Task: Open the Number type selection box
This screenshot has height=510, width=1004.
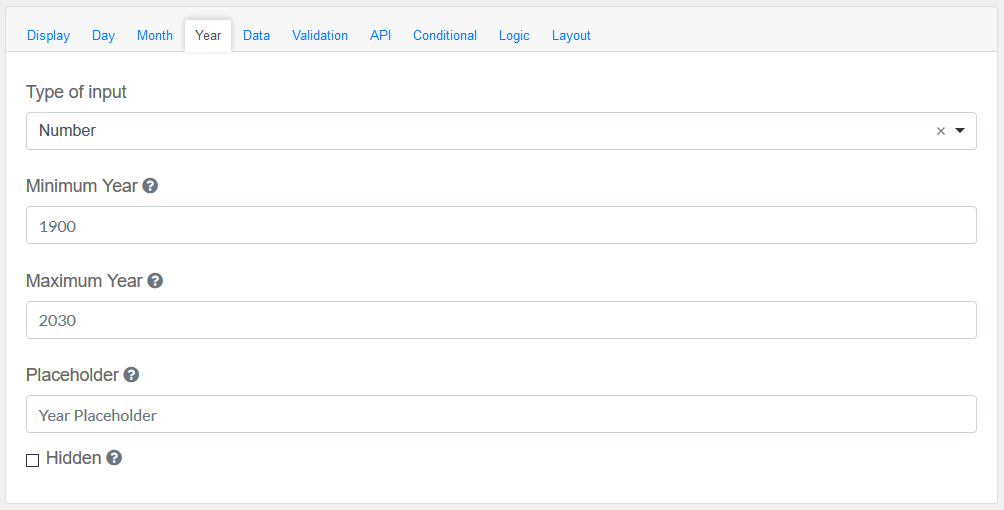Action: tap(480, 131)
